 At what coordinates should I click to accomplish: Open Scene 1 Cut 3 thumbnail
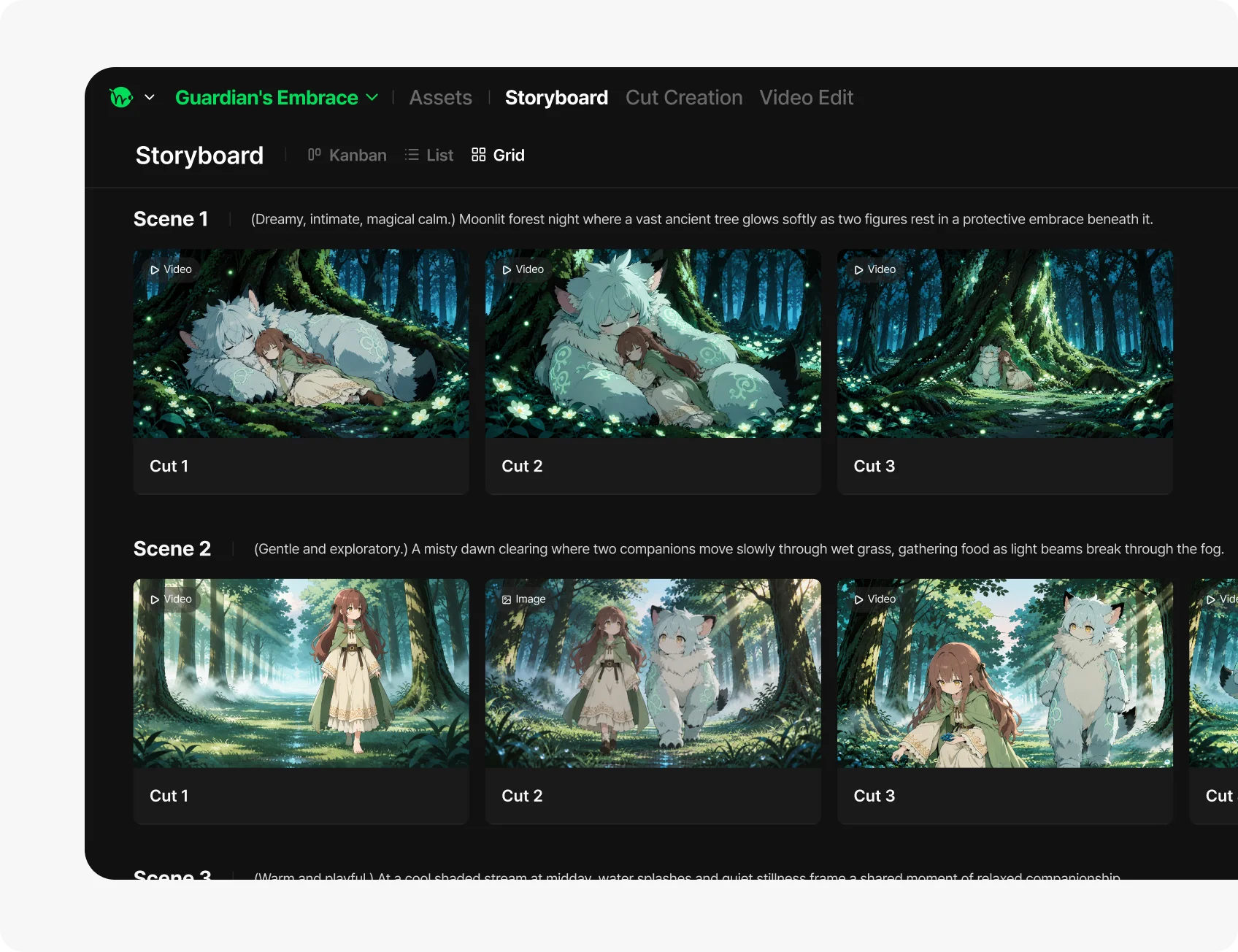tap(1005, 344)
